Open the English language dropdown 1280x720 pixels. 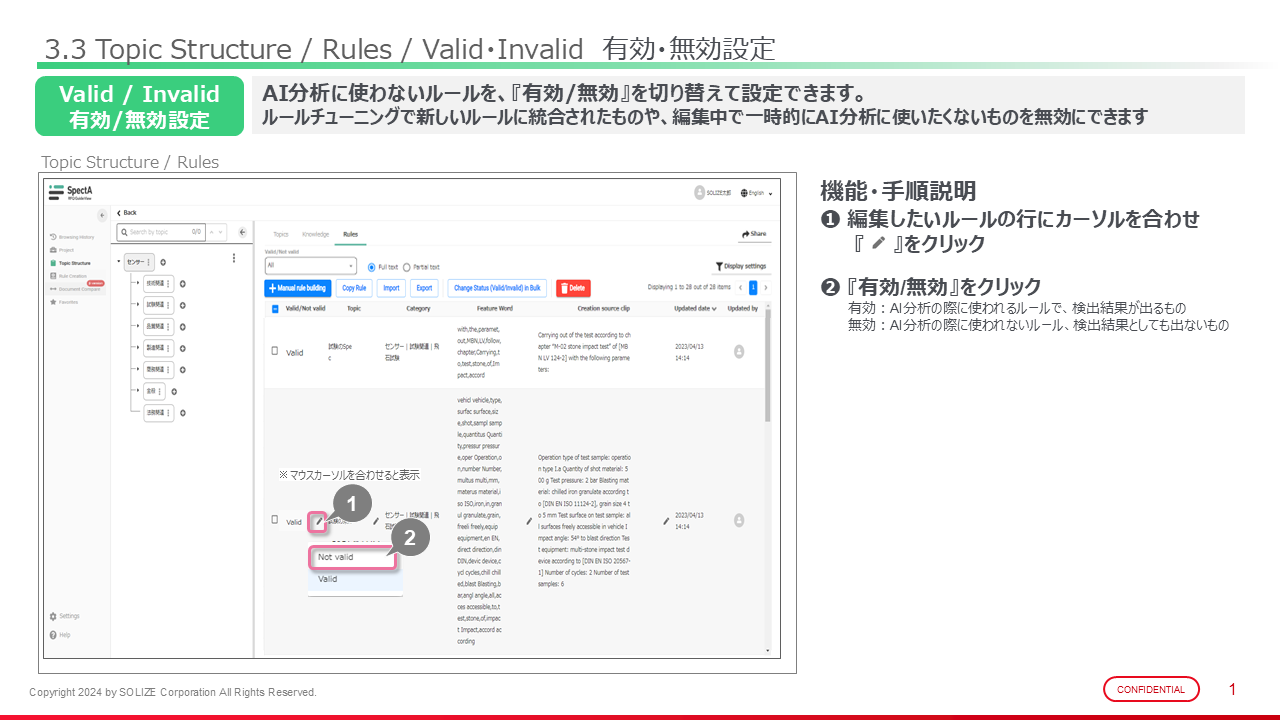757,193
